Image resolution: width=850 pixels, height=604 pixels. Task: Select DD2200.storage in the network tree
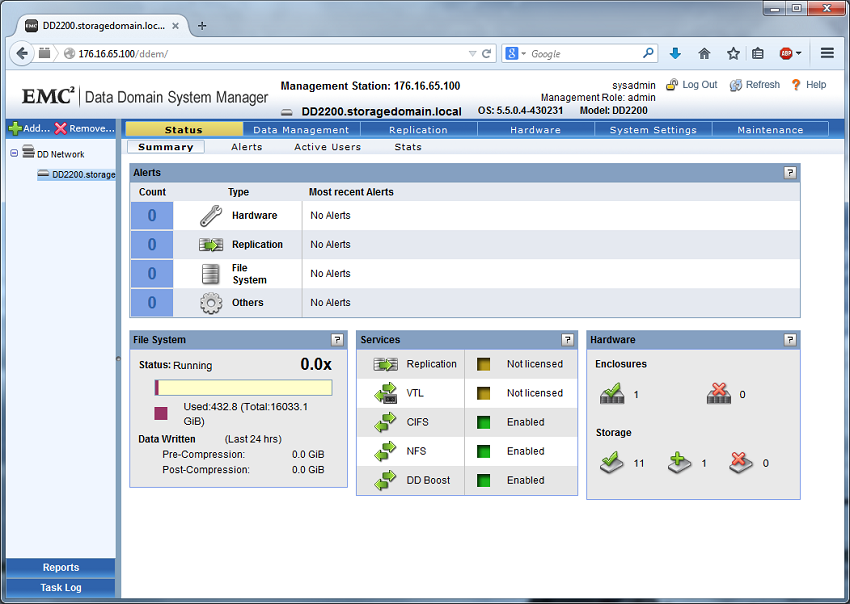(76, 175)
